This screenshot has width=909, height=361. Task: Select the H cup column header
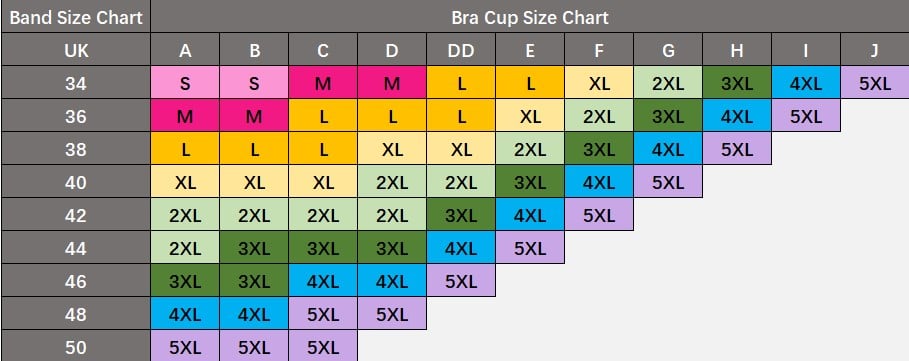click(737, 49)
